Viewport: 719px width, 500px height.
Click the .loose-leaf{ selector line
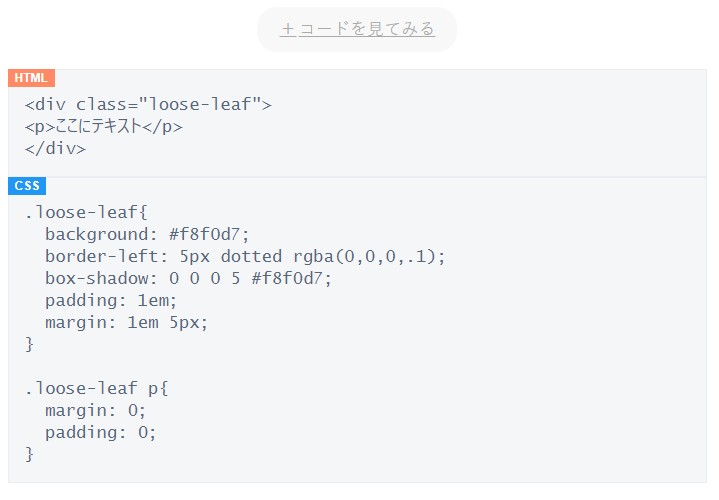[x=86, y=212]
